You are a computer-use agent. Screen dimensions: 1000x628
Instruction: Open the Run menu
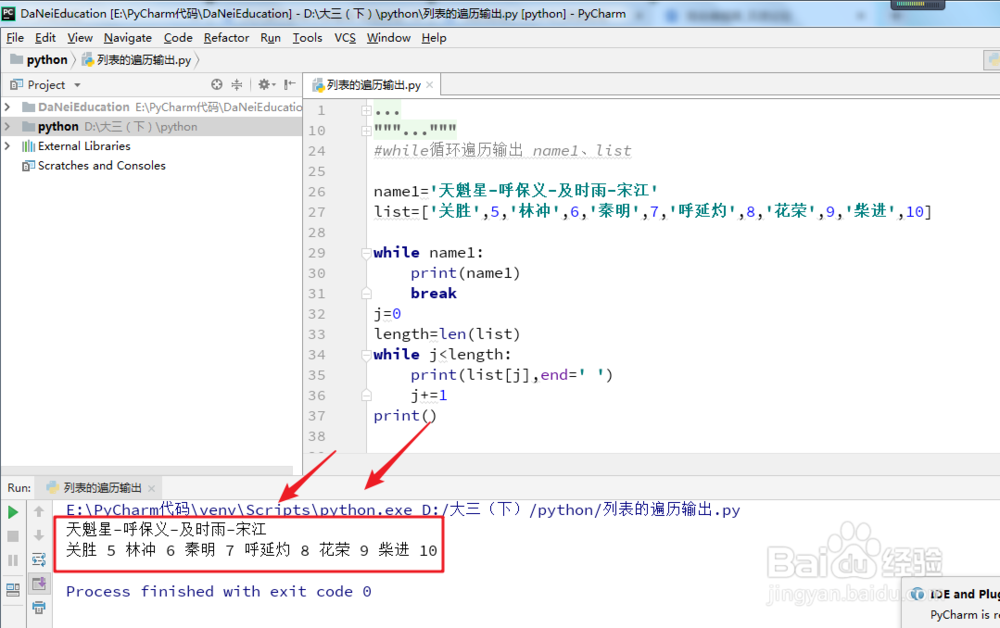tap(270, 38)
